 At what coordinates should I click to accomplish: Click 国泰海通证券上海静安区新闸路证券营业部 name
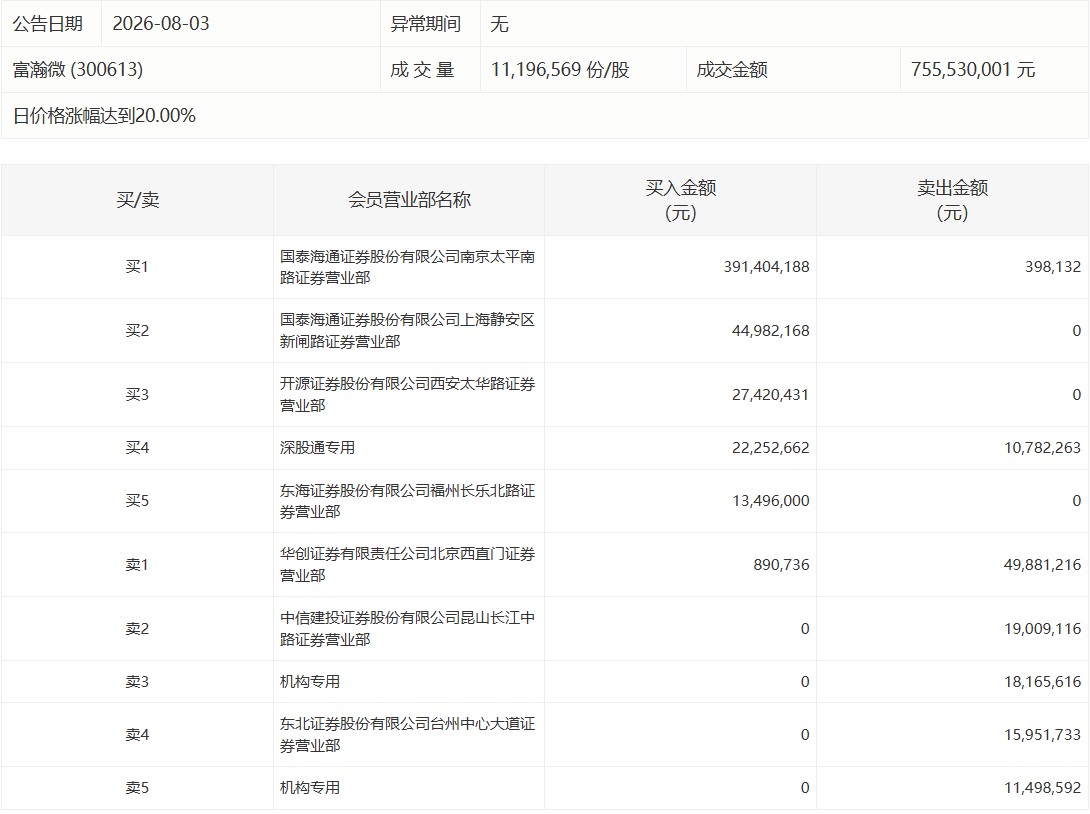point(407,331)
